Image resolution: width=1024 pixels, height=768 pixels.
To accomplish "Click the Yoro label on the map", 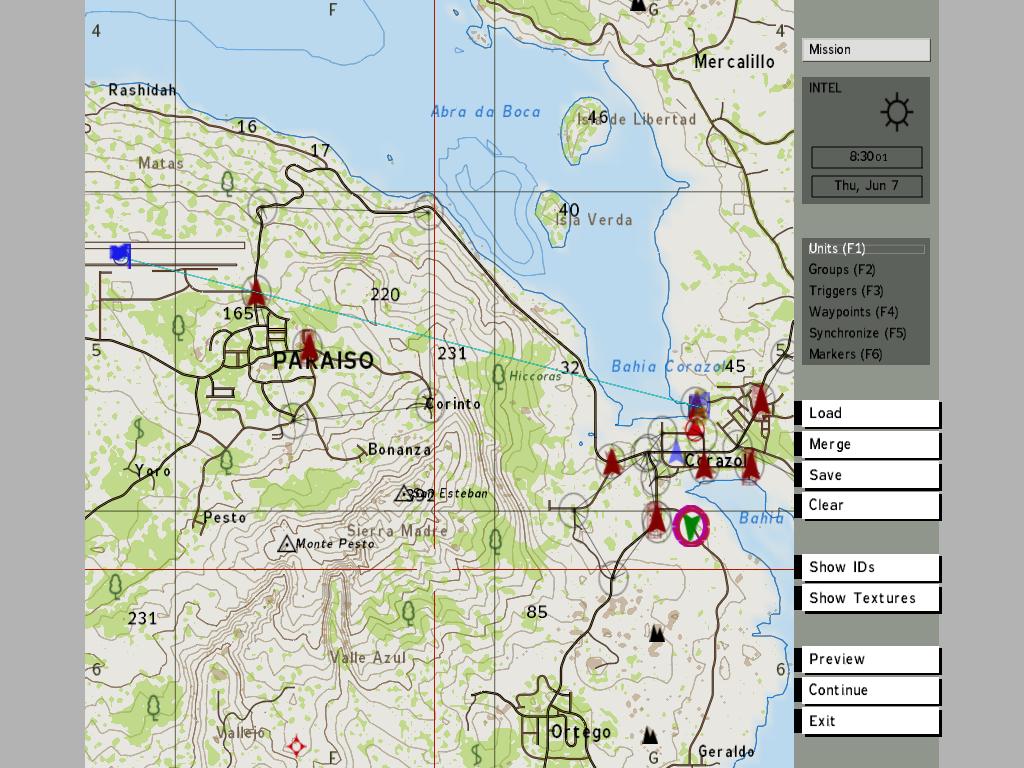I will pos(153,471).
